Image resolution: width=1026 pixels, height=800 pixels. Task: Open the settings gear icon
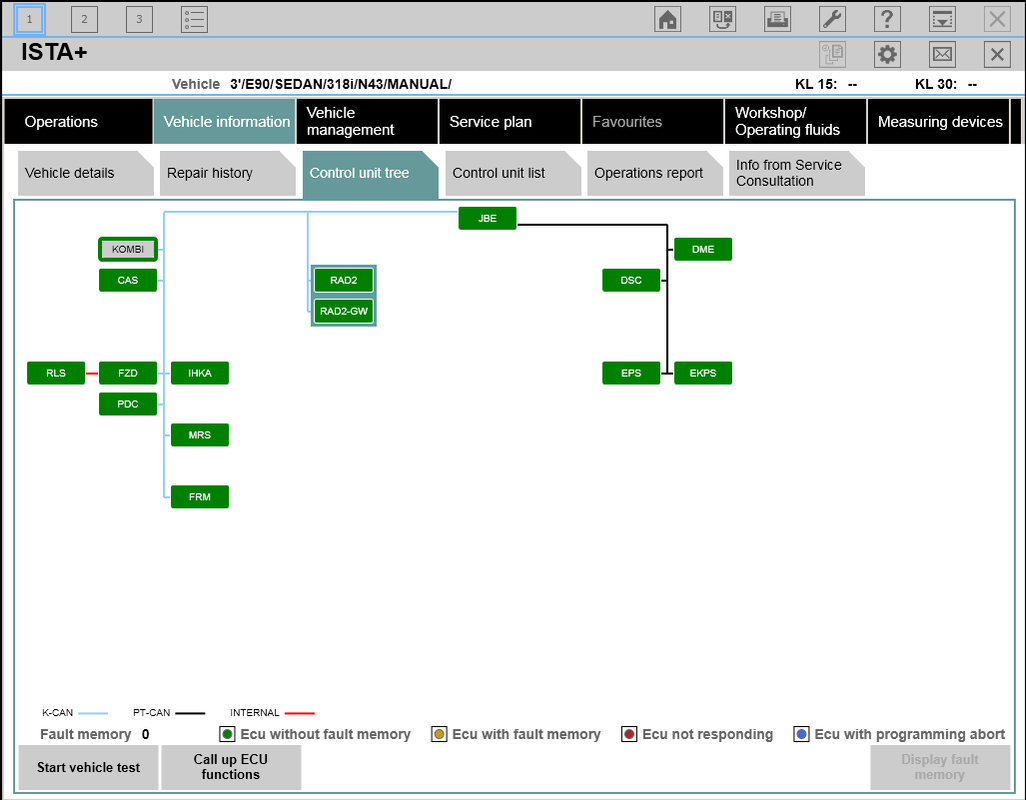coord(887,54)
